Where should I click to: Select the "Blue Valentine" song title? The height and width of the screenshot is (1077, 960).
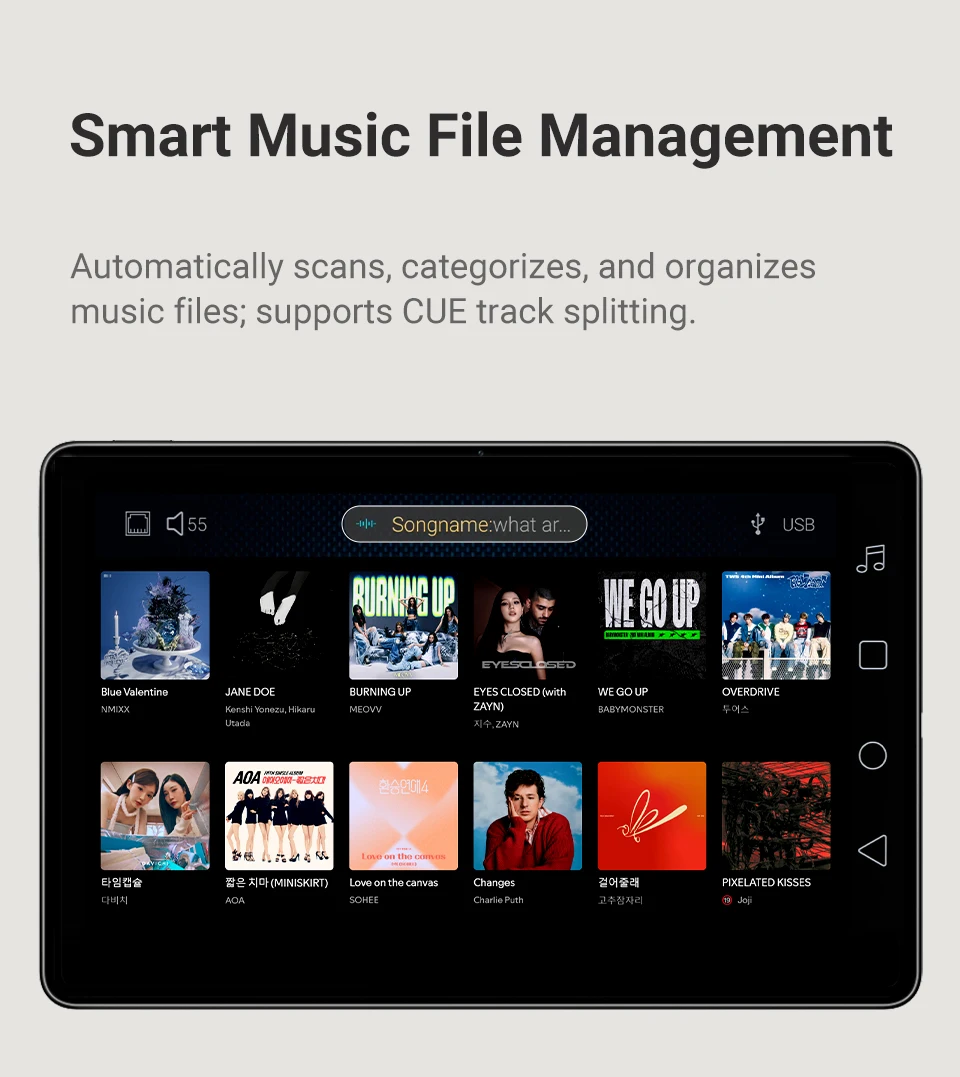[x=135, y=692]
